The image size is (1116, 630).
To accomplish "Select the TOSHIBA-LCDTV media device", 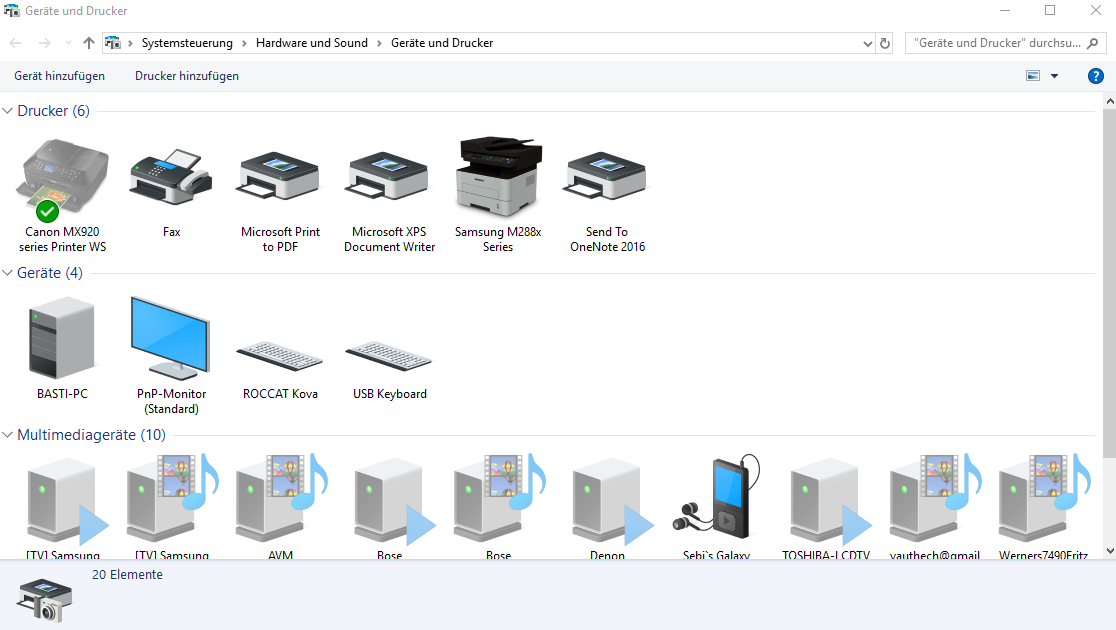I will point(831,502).
